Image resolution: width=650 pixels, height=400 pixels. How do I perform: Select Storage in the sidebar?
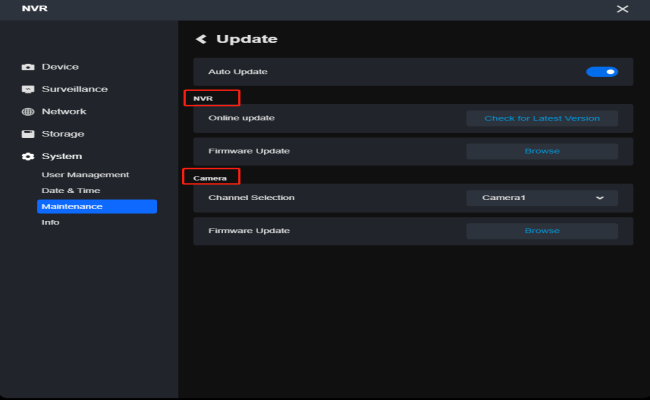pos(63,134)
